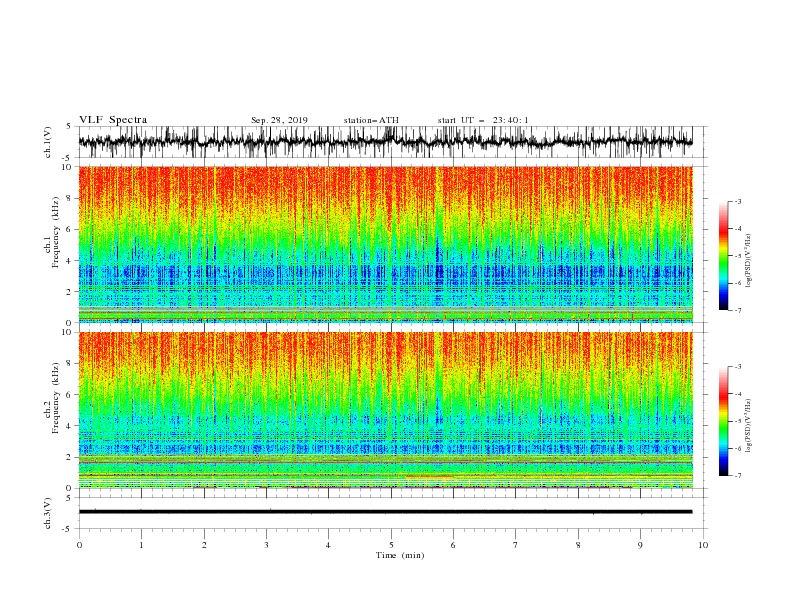Click the 'Time (min)' axis label
Image resolution: width=792 pixels, height=612 pixels.
pos(400,555)
